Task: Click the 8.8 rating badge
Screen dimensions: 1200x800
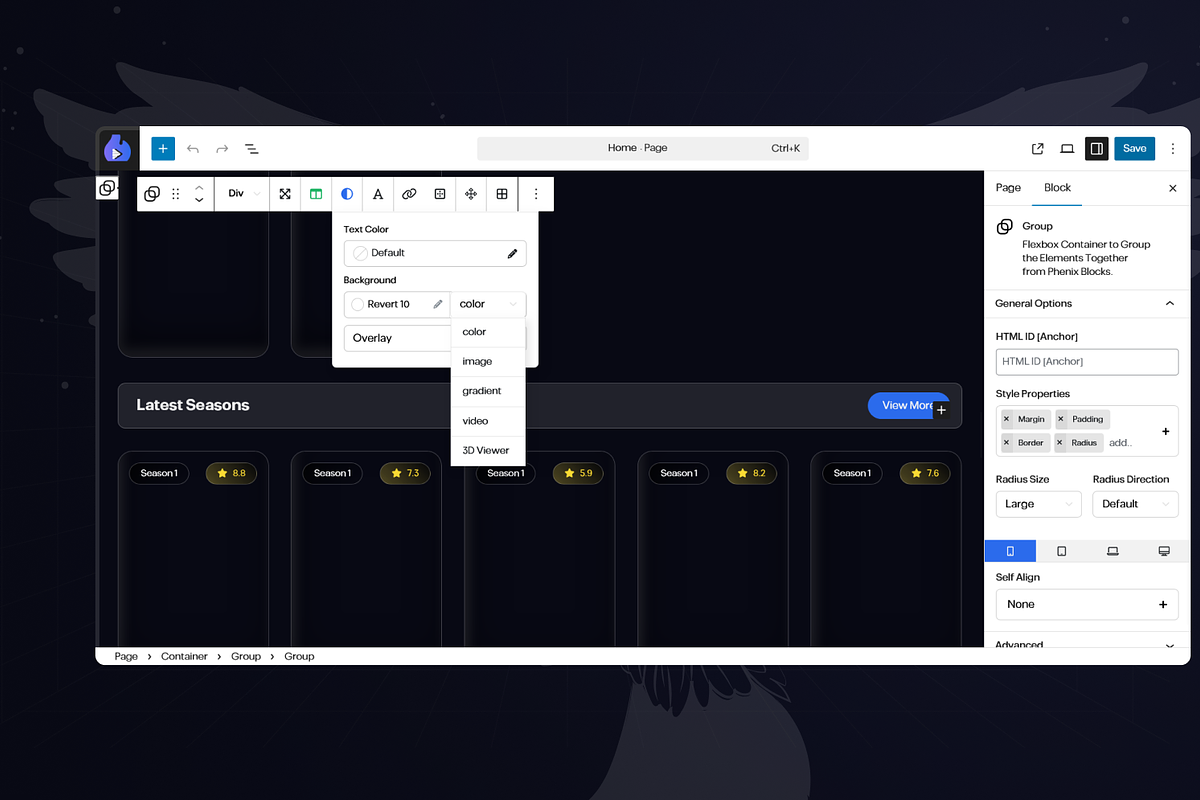Action: pos(231,473)
